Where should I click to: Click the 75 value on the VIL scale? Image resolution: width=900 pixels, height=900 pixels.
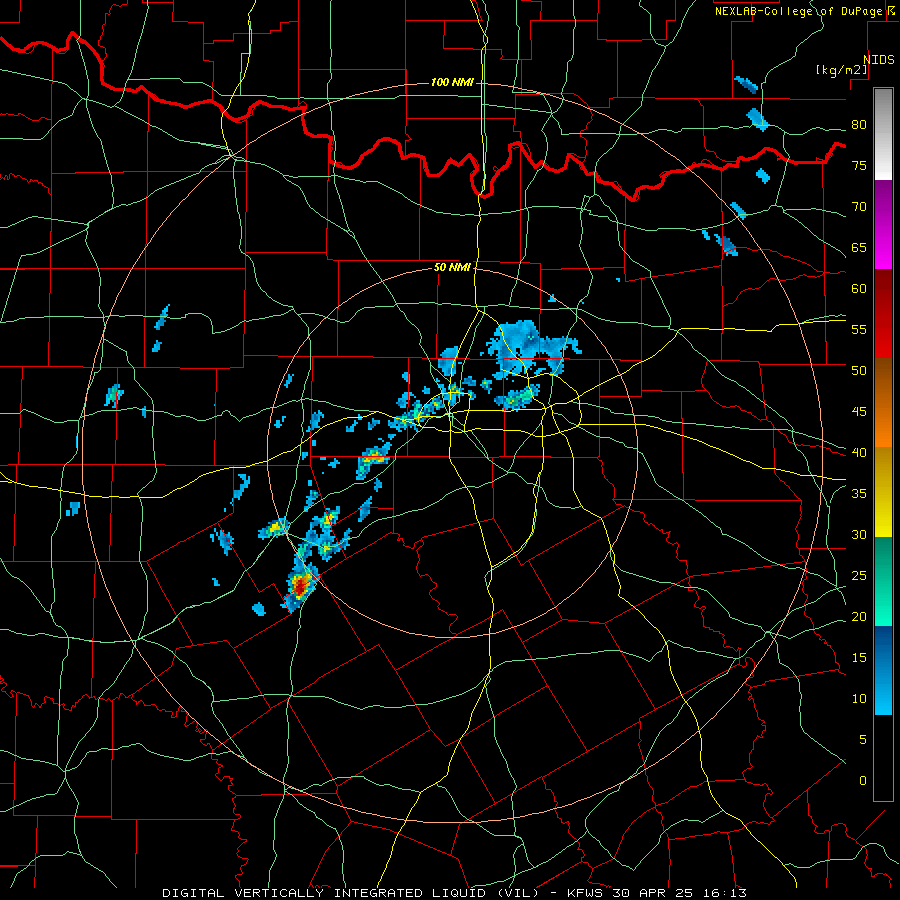pos(859,166)
